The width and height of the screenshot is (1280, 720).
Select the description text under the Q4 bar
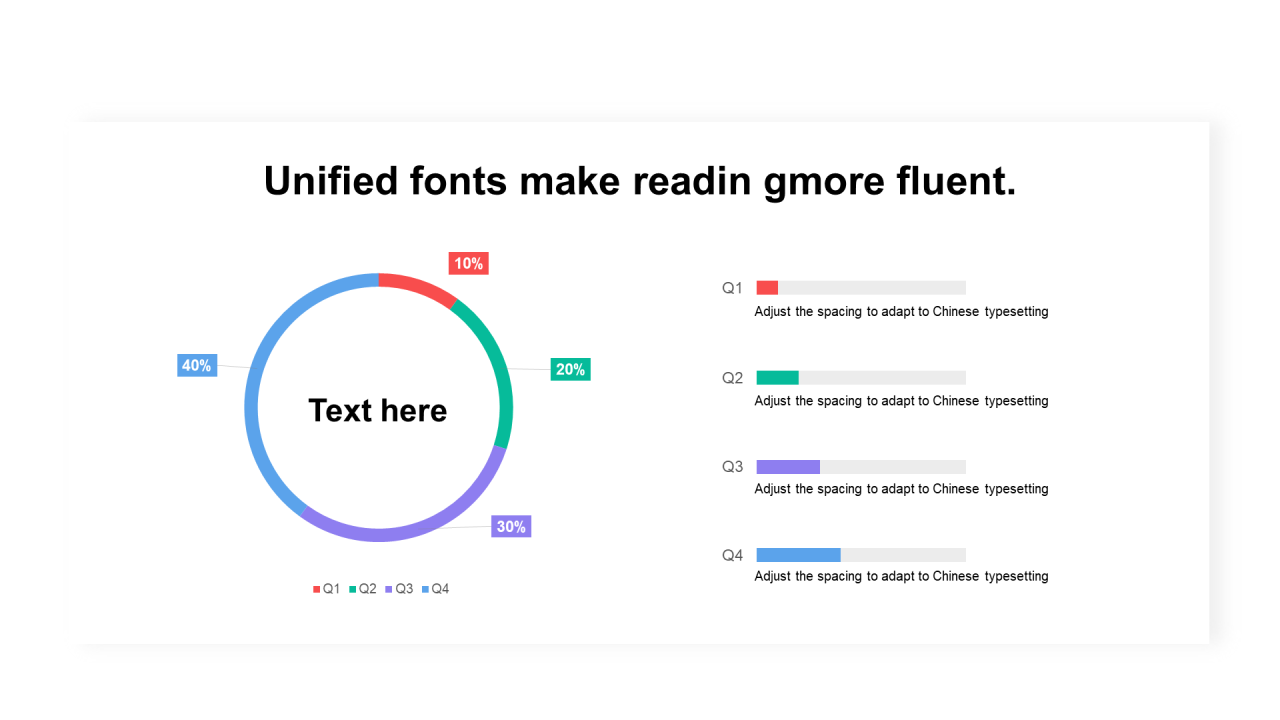(x=901, y=577)
